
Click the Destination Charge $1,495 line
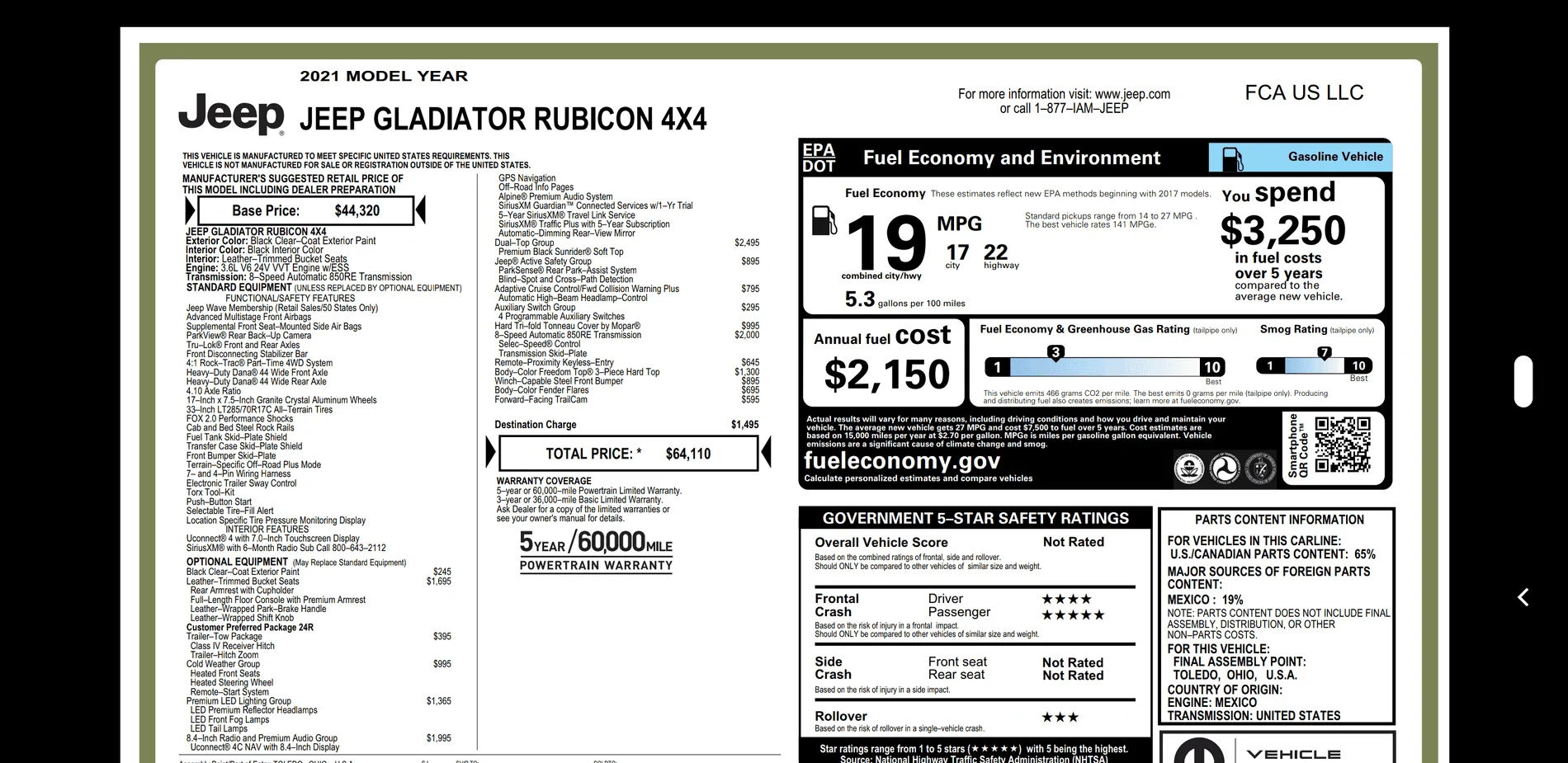click(x=626, y=425)
